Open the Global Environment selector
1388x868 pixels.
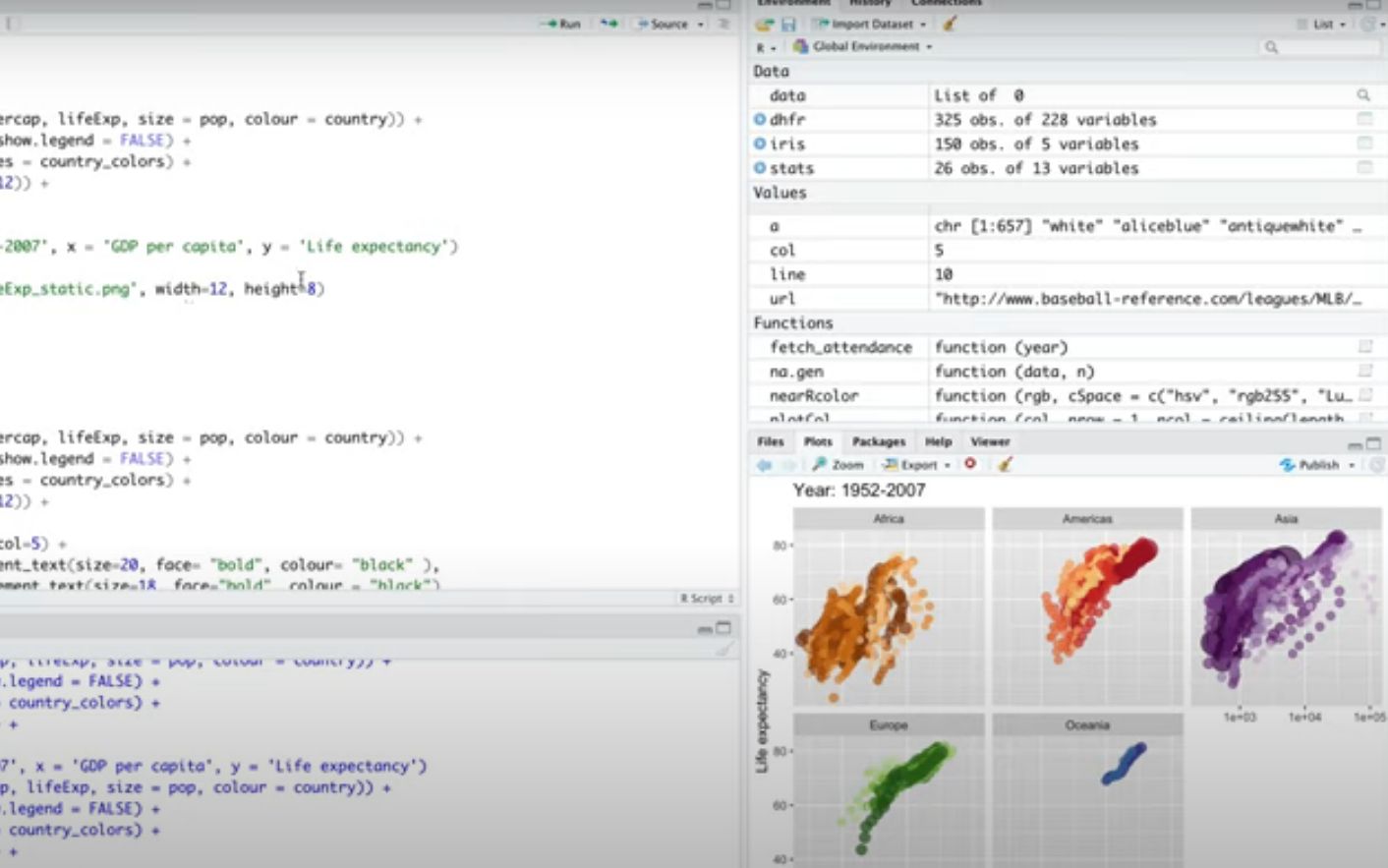(863, 45)
